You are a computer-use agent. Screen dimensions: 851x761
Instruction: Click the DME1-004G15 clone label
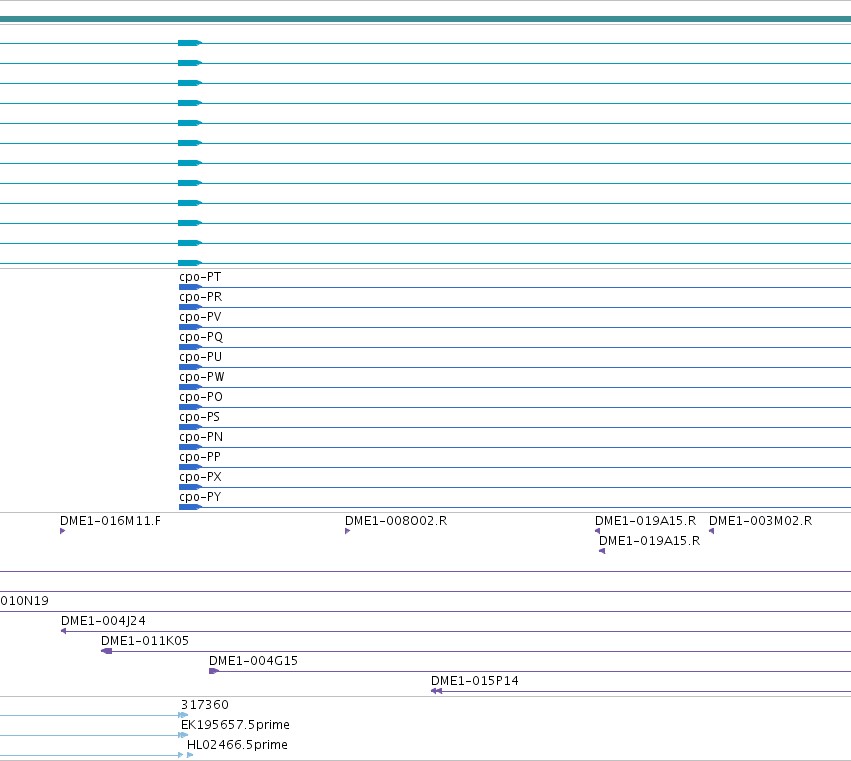[253, 661]
